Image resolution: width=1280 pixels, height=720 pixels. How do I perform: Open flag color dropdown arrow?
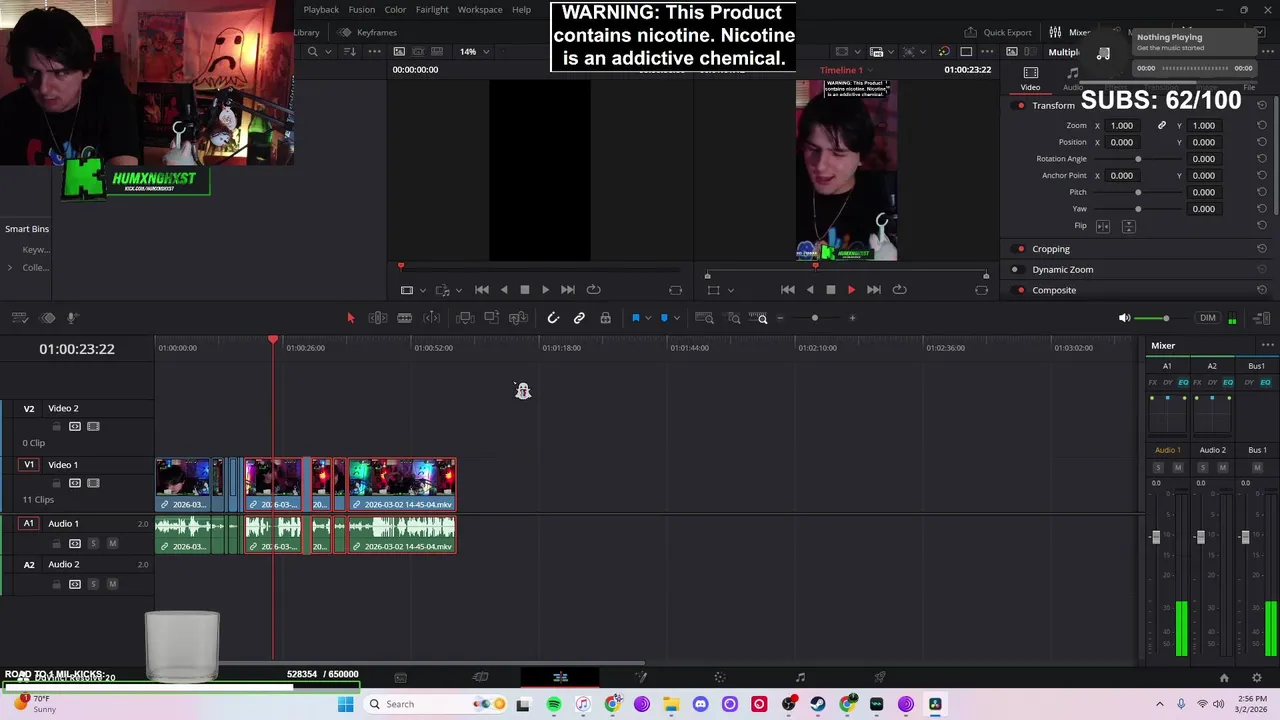pos(648,318)
